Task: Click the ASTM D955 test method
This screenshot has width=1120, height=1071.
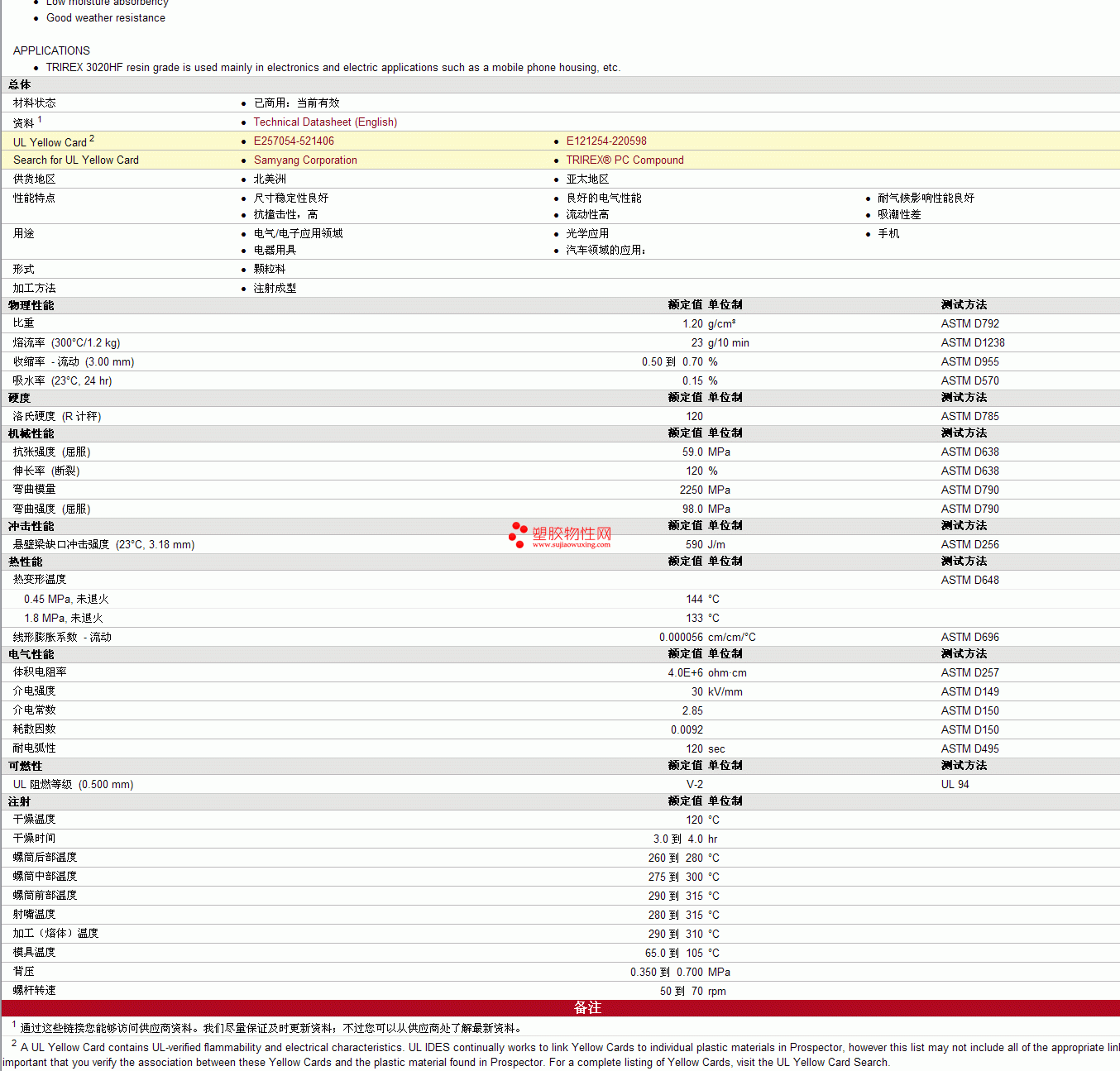Action: click(969, 362)
